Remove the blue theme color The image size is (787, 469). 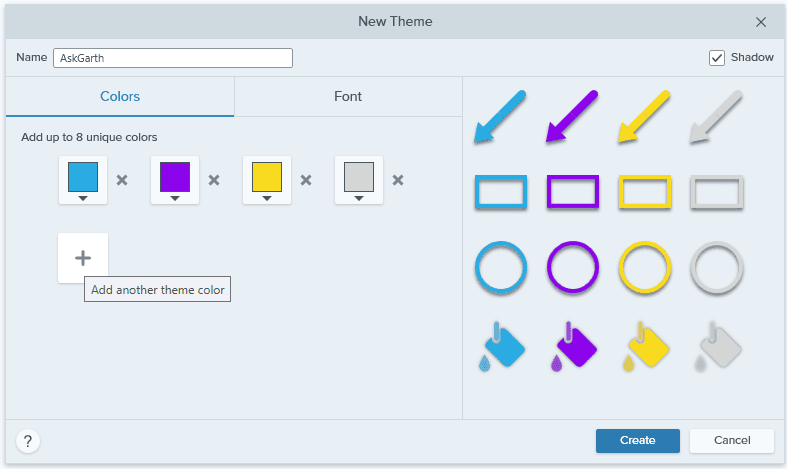(122, 180)
